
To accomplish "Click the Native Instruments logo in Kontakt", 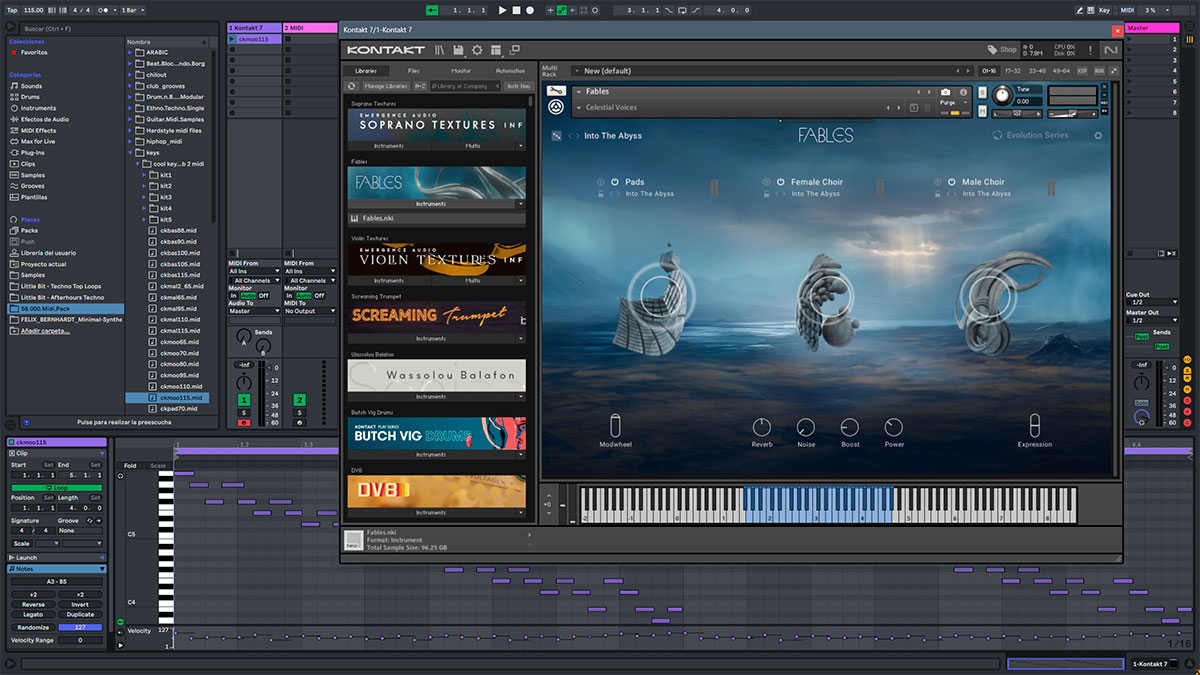I will pos(1111,50).
